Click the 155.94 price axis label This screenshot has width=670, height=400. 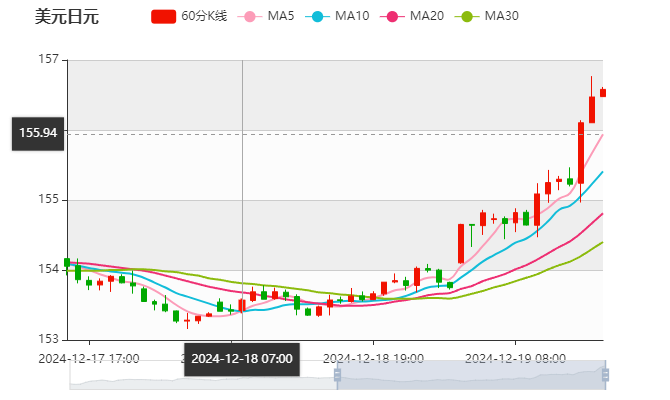point(38,133)
